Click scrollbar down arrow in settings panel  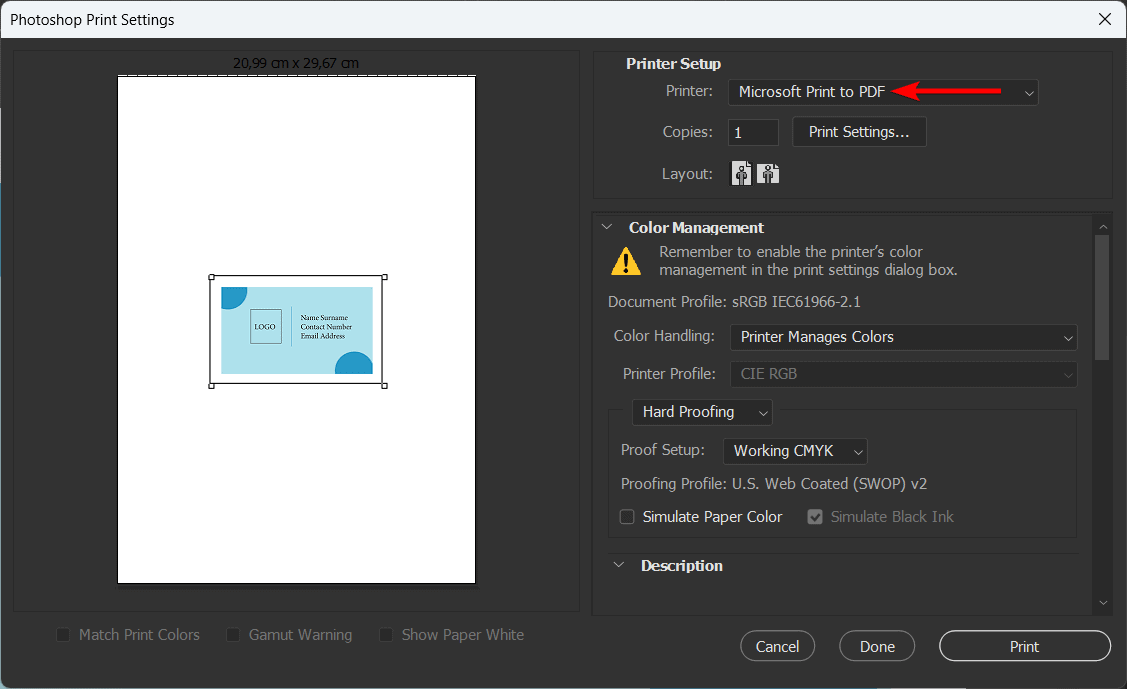pyautogui.click(x=1103, y=603)
